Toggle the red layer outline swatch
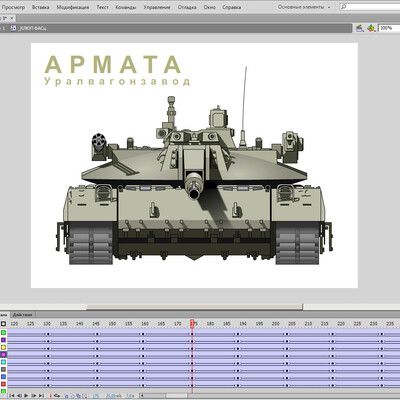 click(x=3, y=384)
